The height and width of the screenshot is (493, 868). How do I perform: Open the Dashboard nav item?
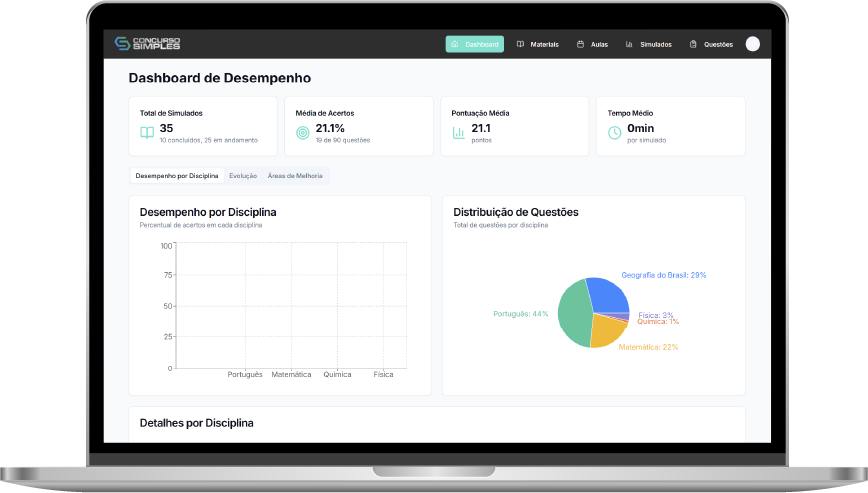click(475, 44)
